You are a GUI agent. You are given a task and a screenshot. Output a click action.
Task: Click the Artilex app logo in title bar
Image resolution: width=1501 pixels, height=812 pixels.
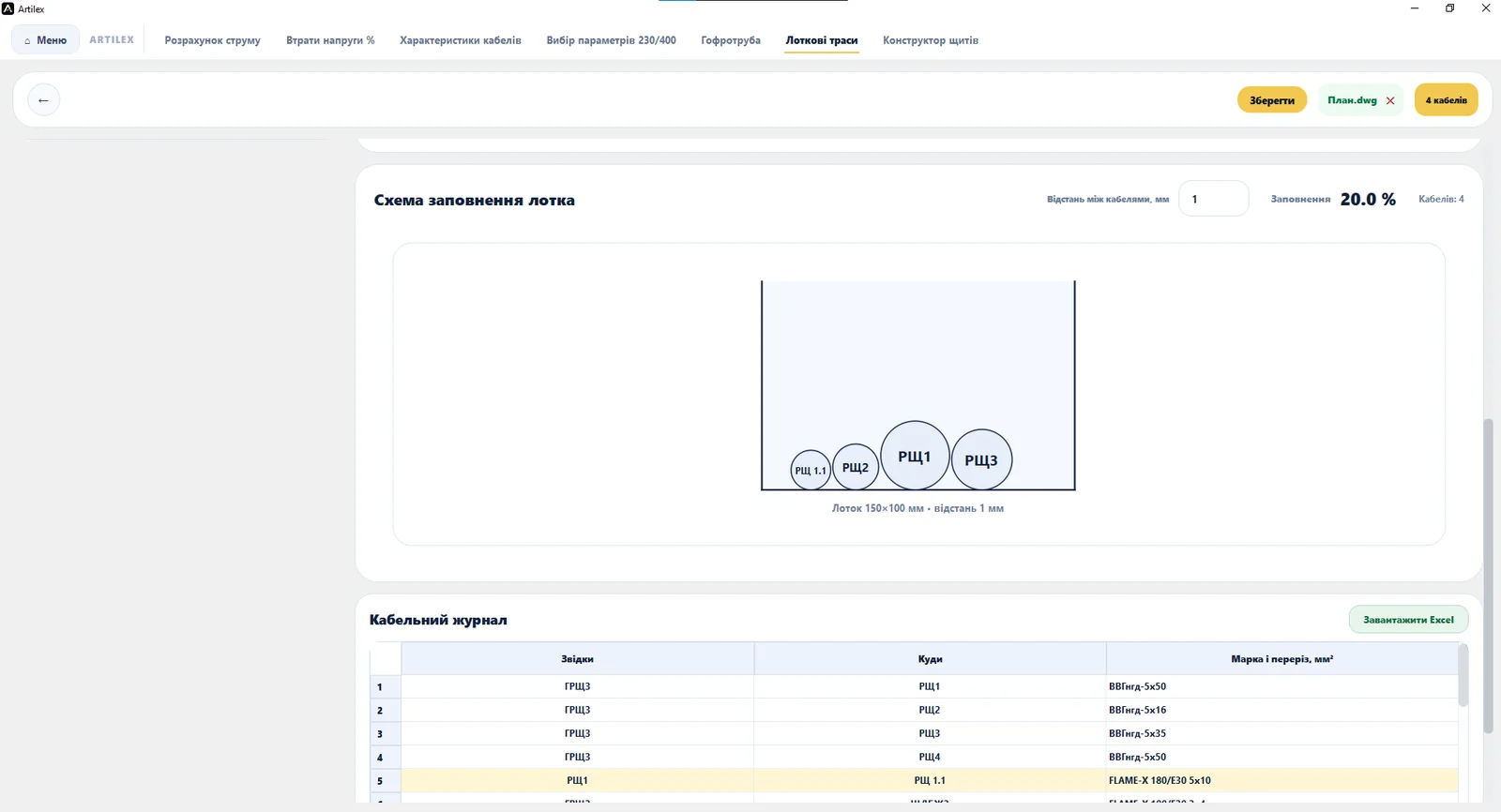(x=8, y=8)
